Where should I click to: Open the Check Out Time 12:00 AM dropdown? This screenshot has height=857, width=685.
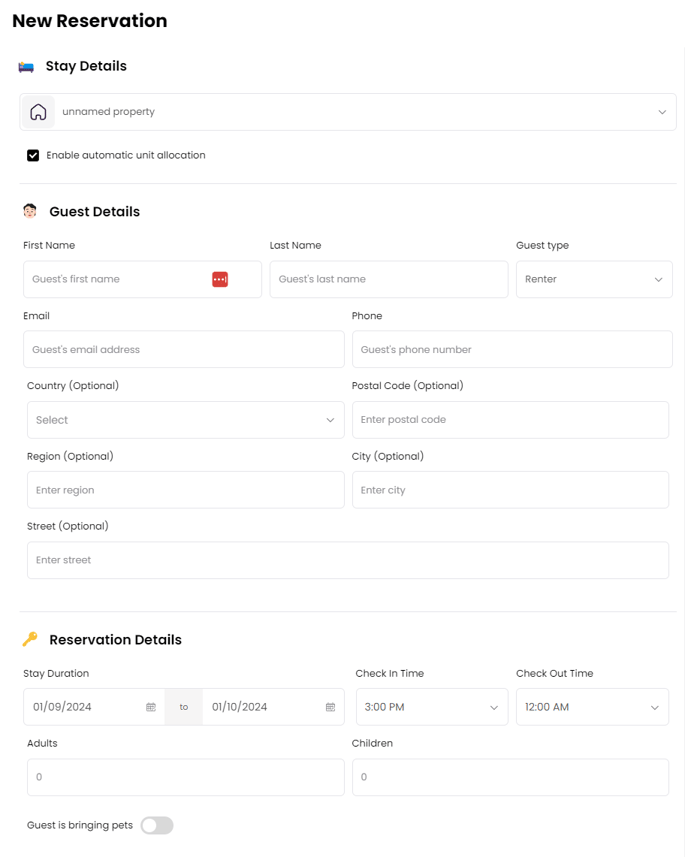pos(592,707)
